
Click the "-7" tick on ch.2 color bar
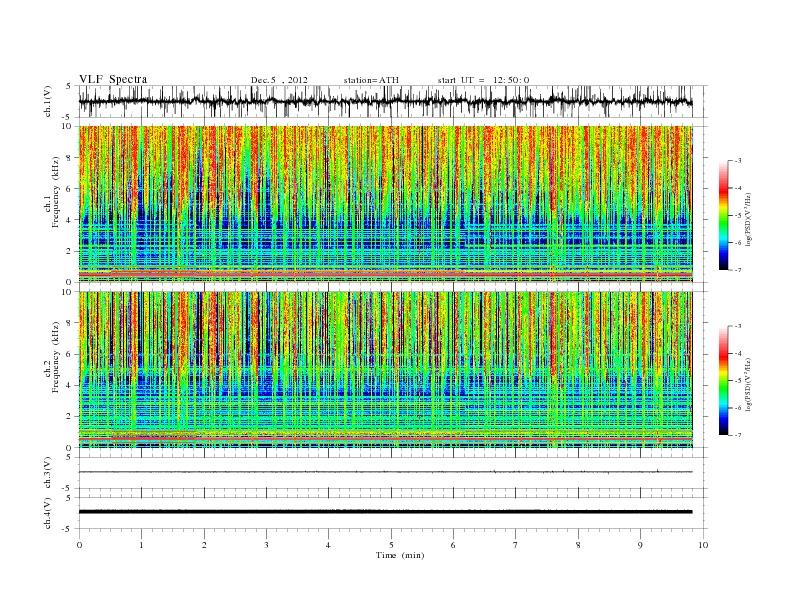(738, 435)
